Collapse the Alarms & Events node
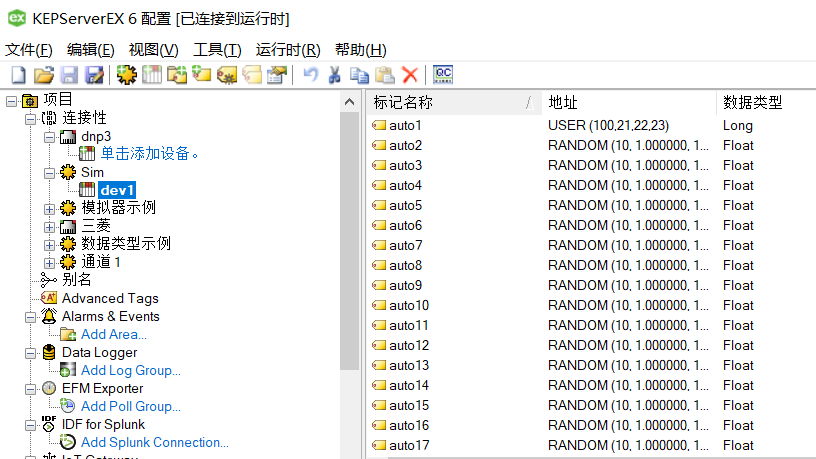 30,317
